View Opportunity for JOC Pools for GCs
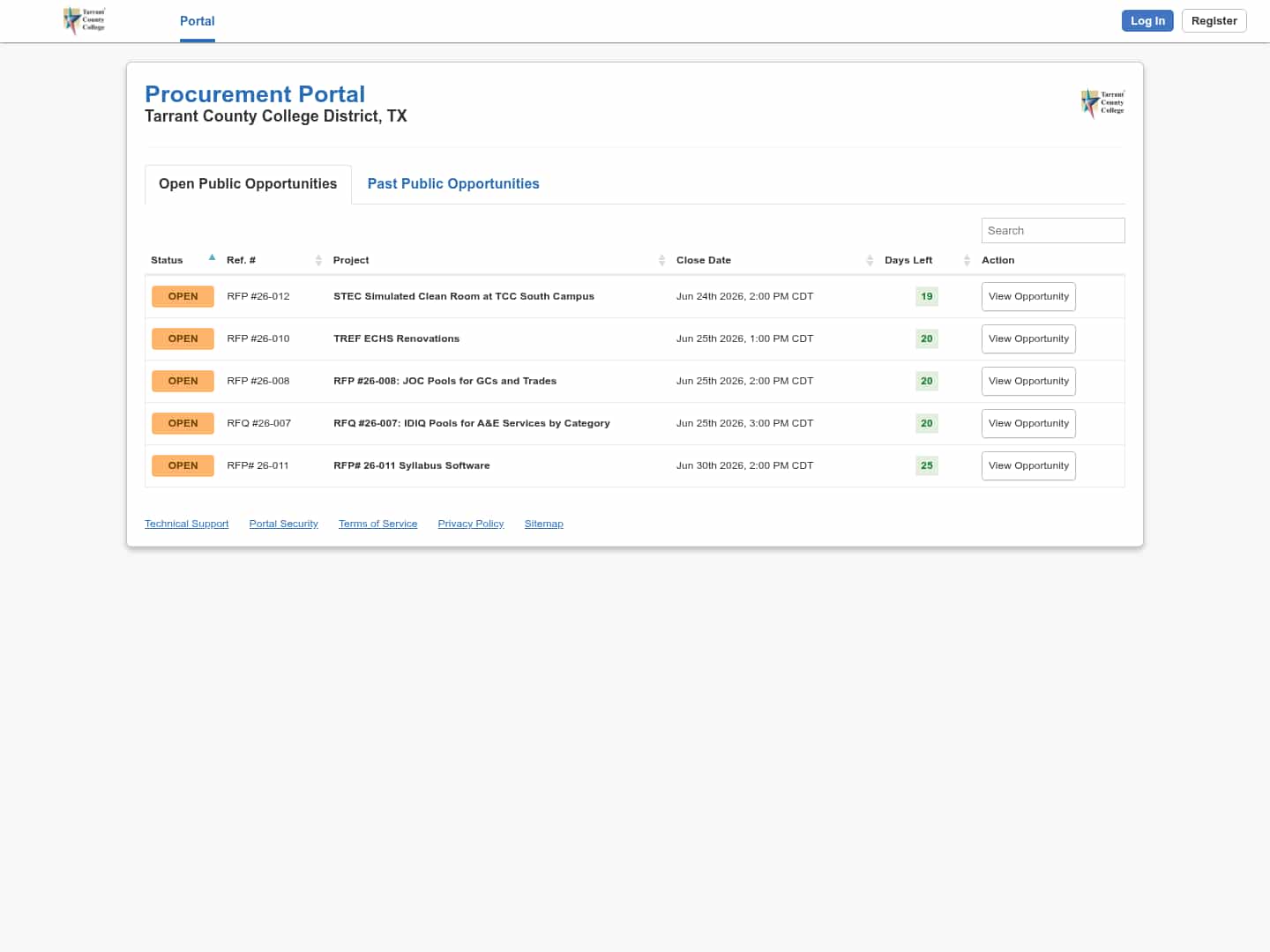 coord(1028,381)
